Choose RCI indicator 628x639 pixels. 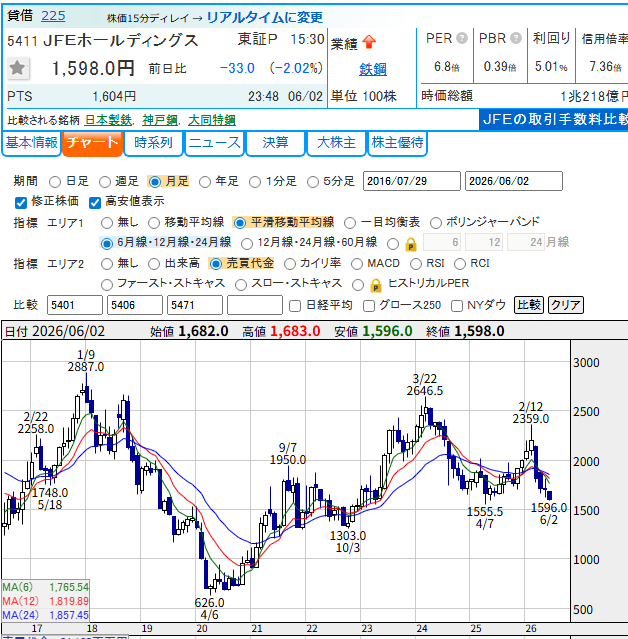(x=460, y=264)
